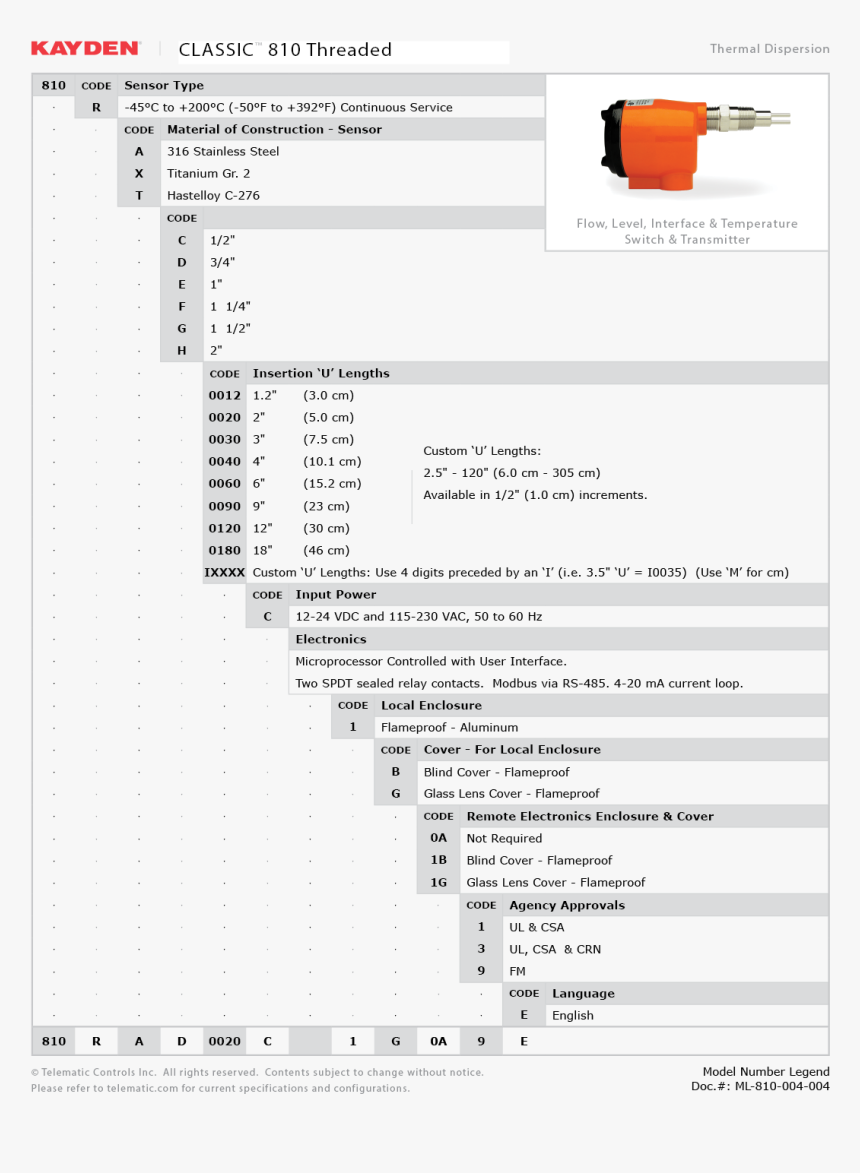The image size is (860, 1173).
Task: Click the 'Hastelloy C-276' material row
Action: pyautogui.click(x=213, y=196)
